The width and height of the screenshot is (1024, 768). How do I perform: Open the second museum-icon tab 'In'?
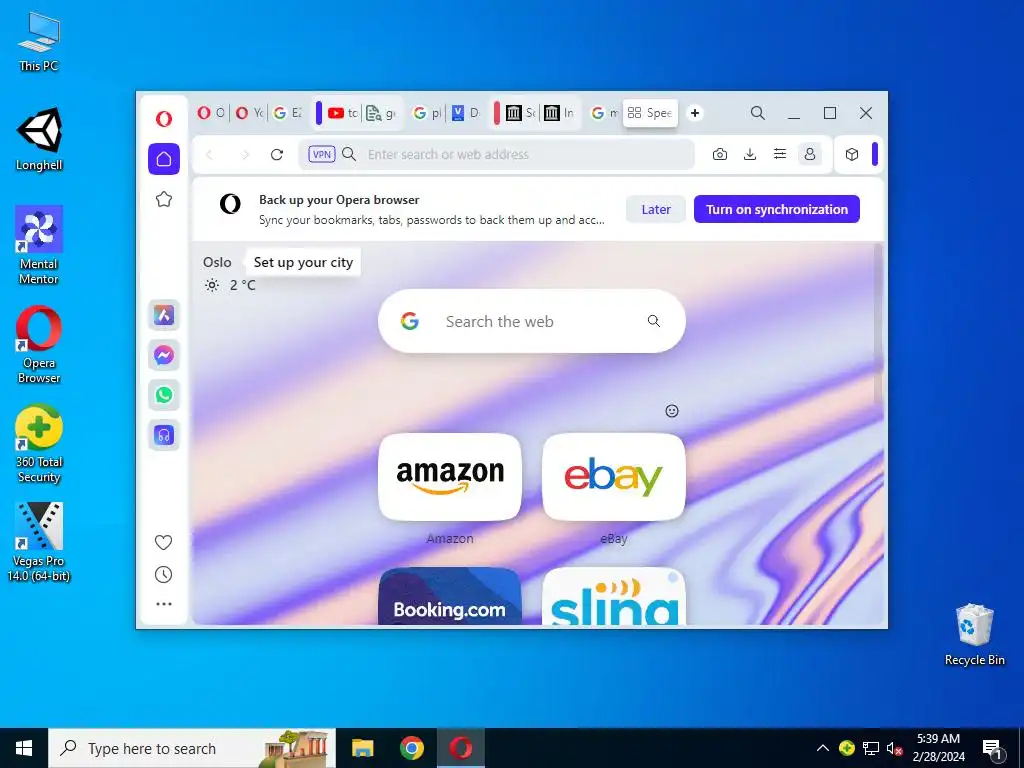tap(559, 113)
